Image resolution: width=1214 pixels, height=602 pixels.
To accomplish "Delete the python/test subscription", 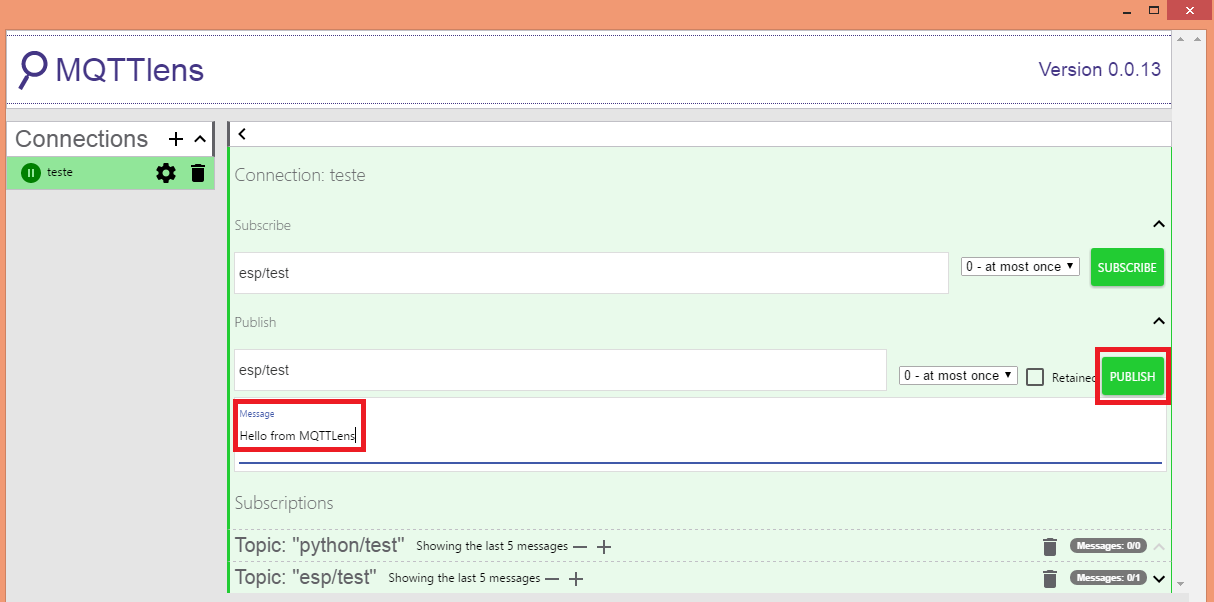I will pyautogui.click(x=1049, y=546).
